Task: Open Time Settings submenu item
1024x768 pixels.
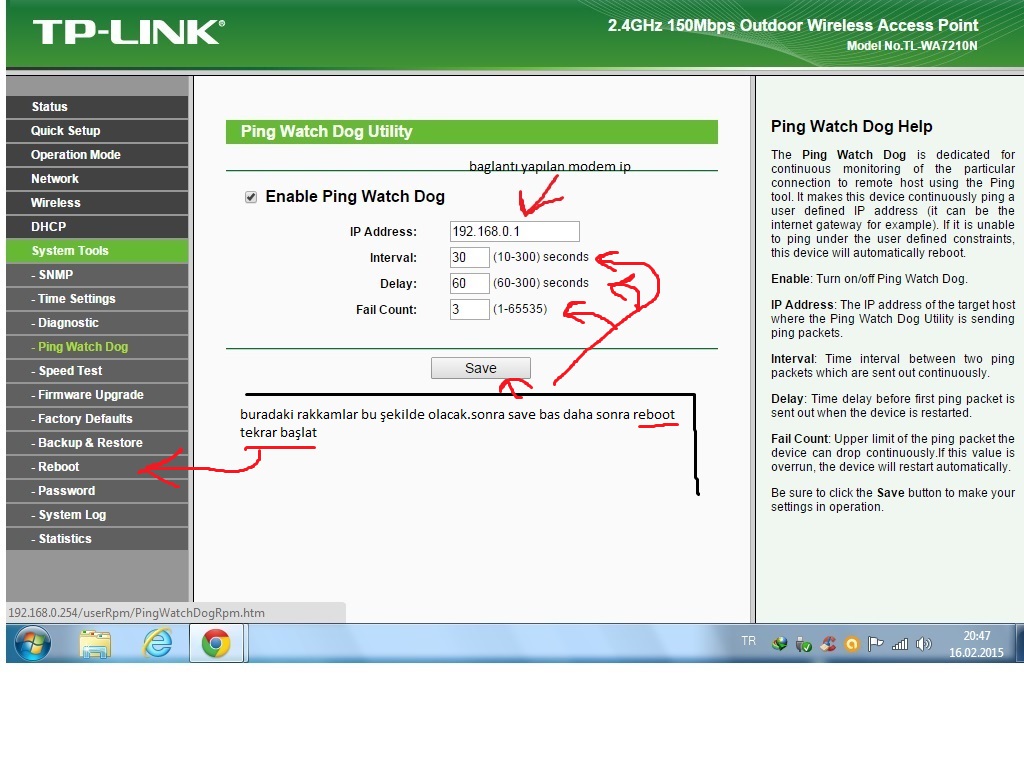Action: (97, 299)
